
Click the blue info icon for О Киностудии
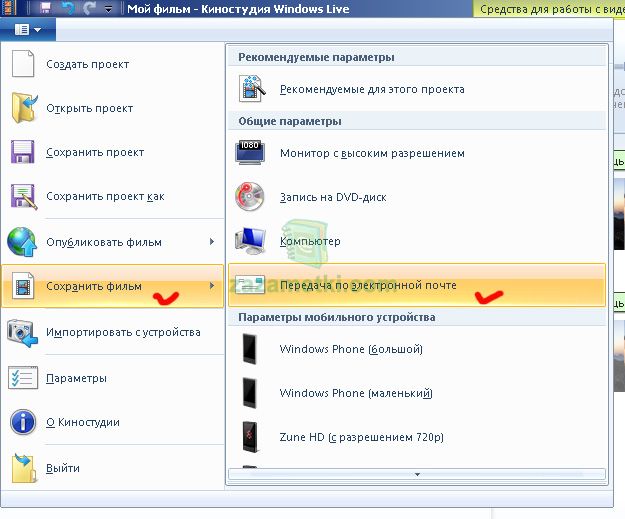pyautogui.click(x=23, y=422)
